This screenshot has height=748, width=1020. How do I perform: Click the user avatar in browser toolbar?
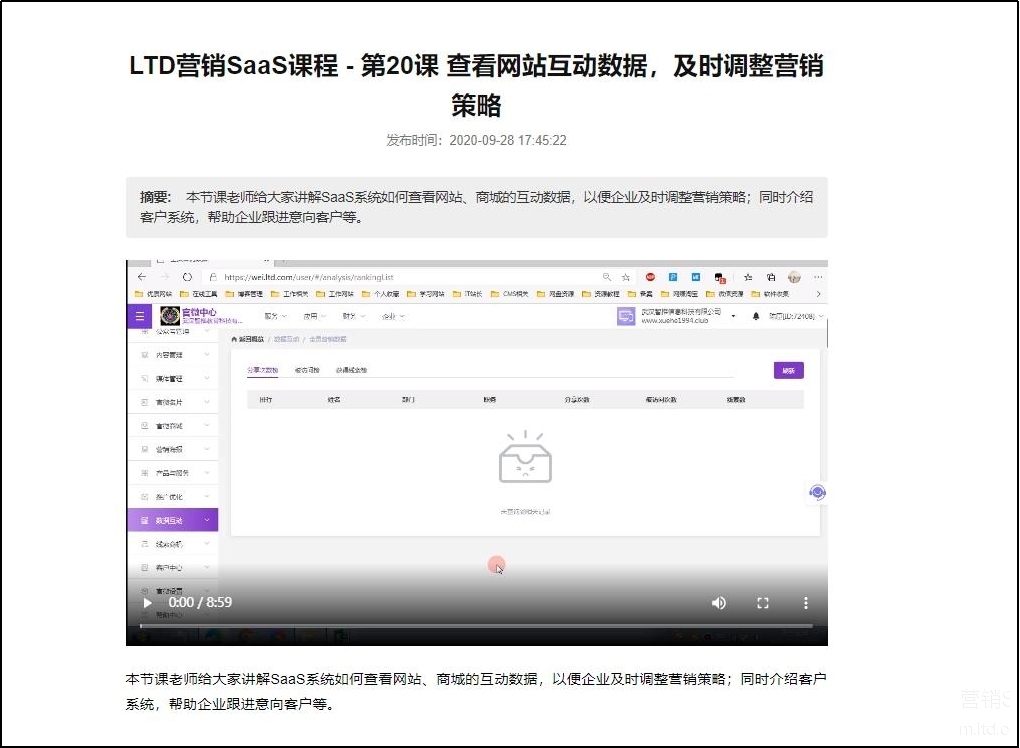794,277
